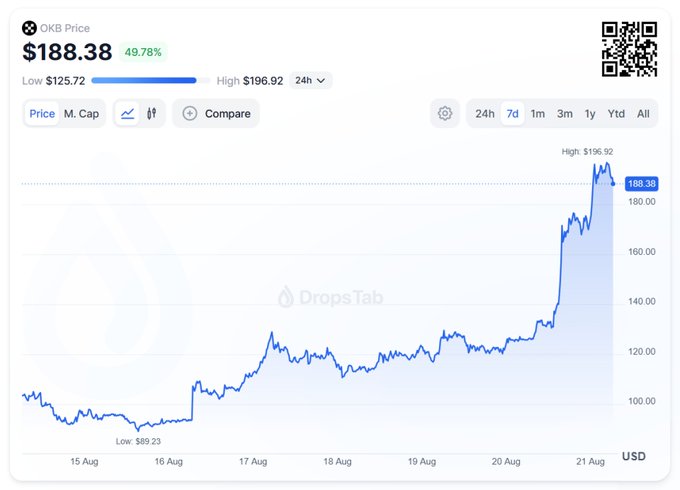Click the QR code image
The width and height of the screenshot is (680, 490).
629,49
